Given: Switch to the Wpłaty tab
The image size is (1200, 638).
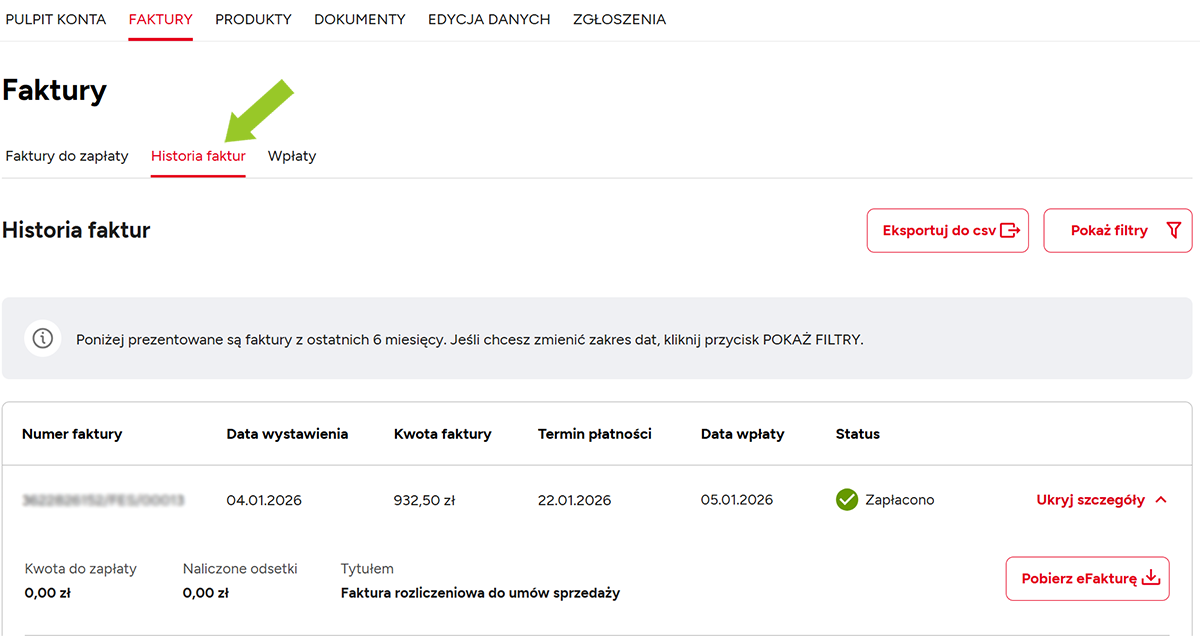Looking at the screenshot, I should click(x=292, y=156).
